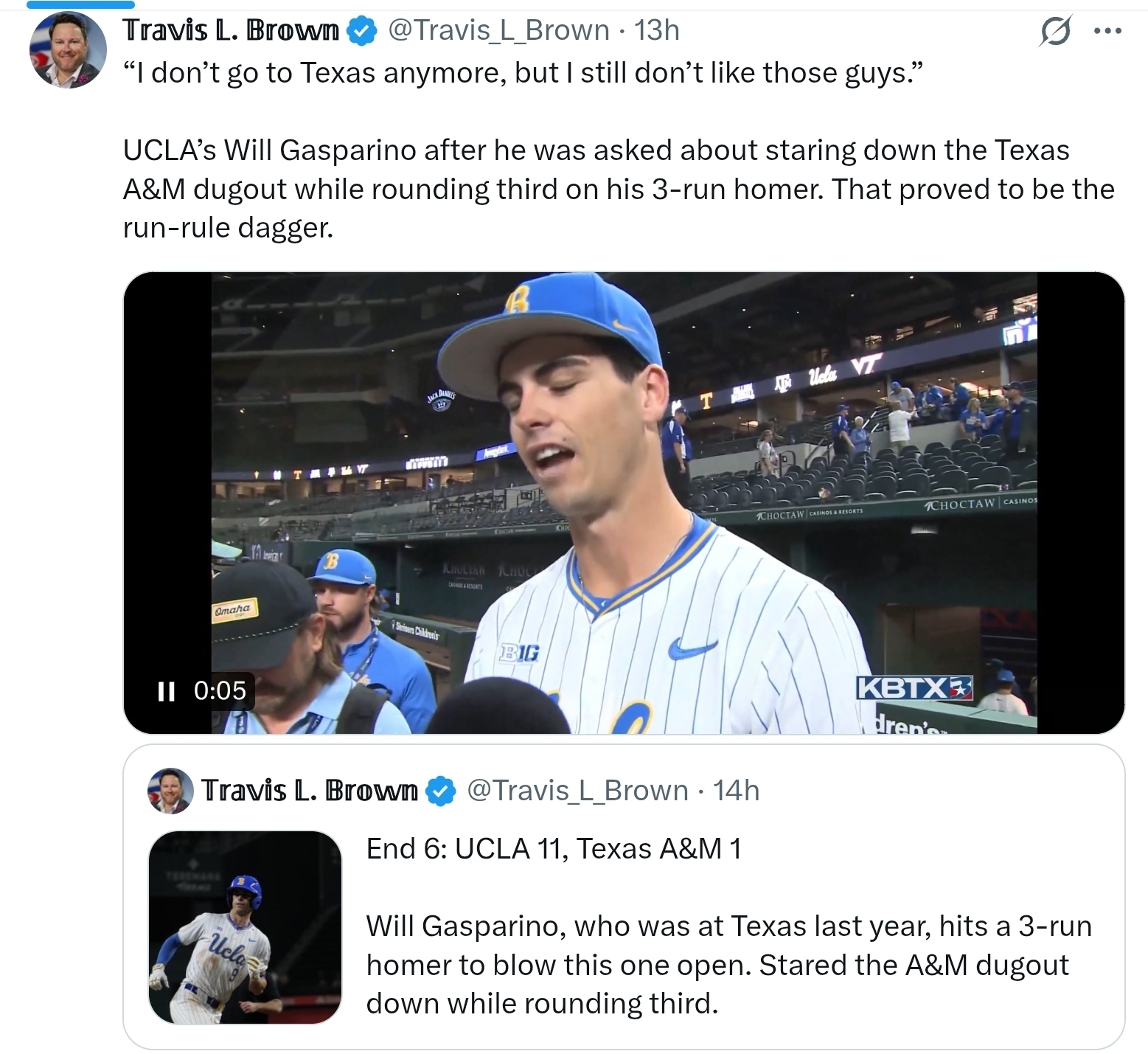1148x1054 pixels.
Task: Click the small avatar in the quoted tweet
Action: point(170,791)
